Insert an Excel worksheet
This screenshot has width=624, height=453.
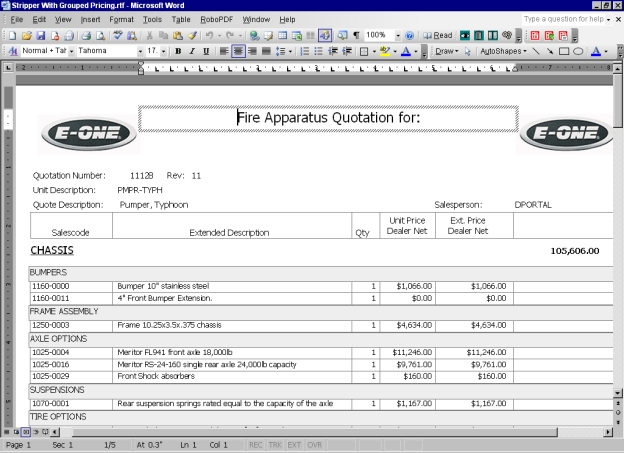tap(296, 36)
